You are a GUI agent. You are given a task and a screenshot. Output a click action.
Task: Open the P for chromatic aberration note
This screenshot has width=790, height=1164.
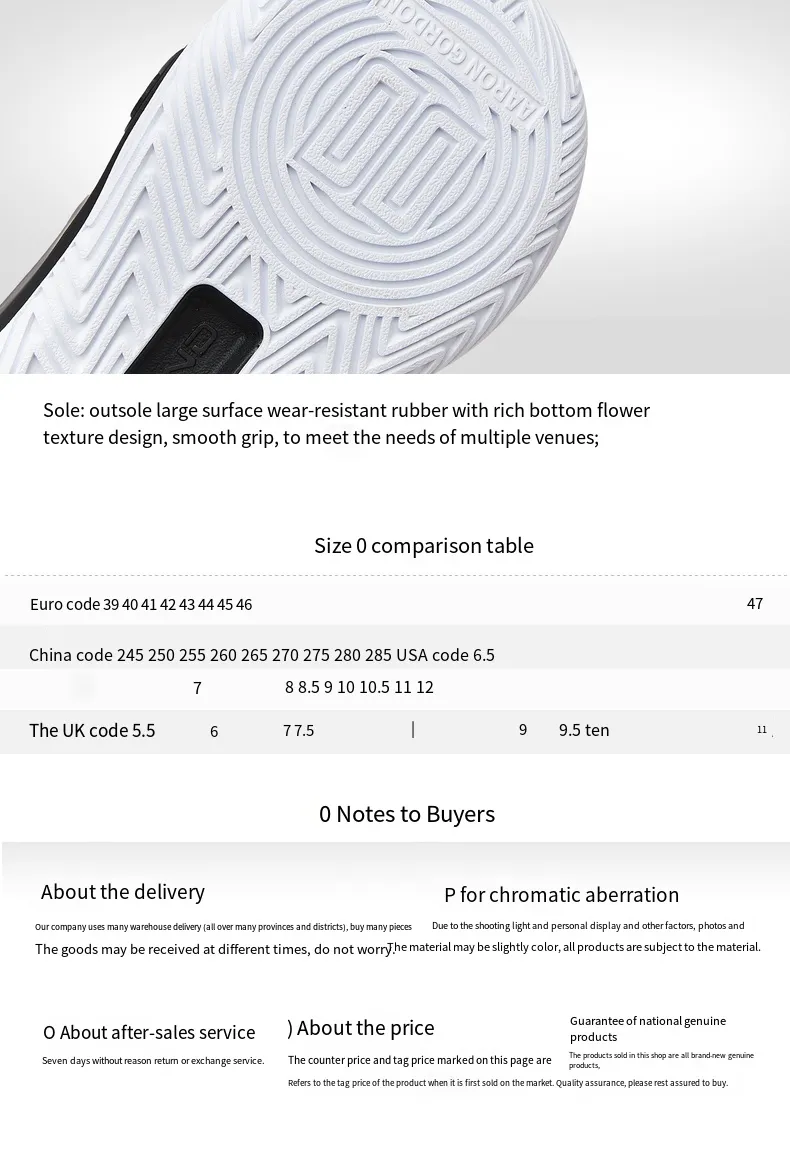click(561, 895)
